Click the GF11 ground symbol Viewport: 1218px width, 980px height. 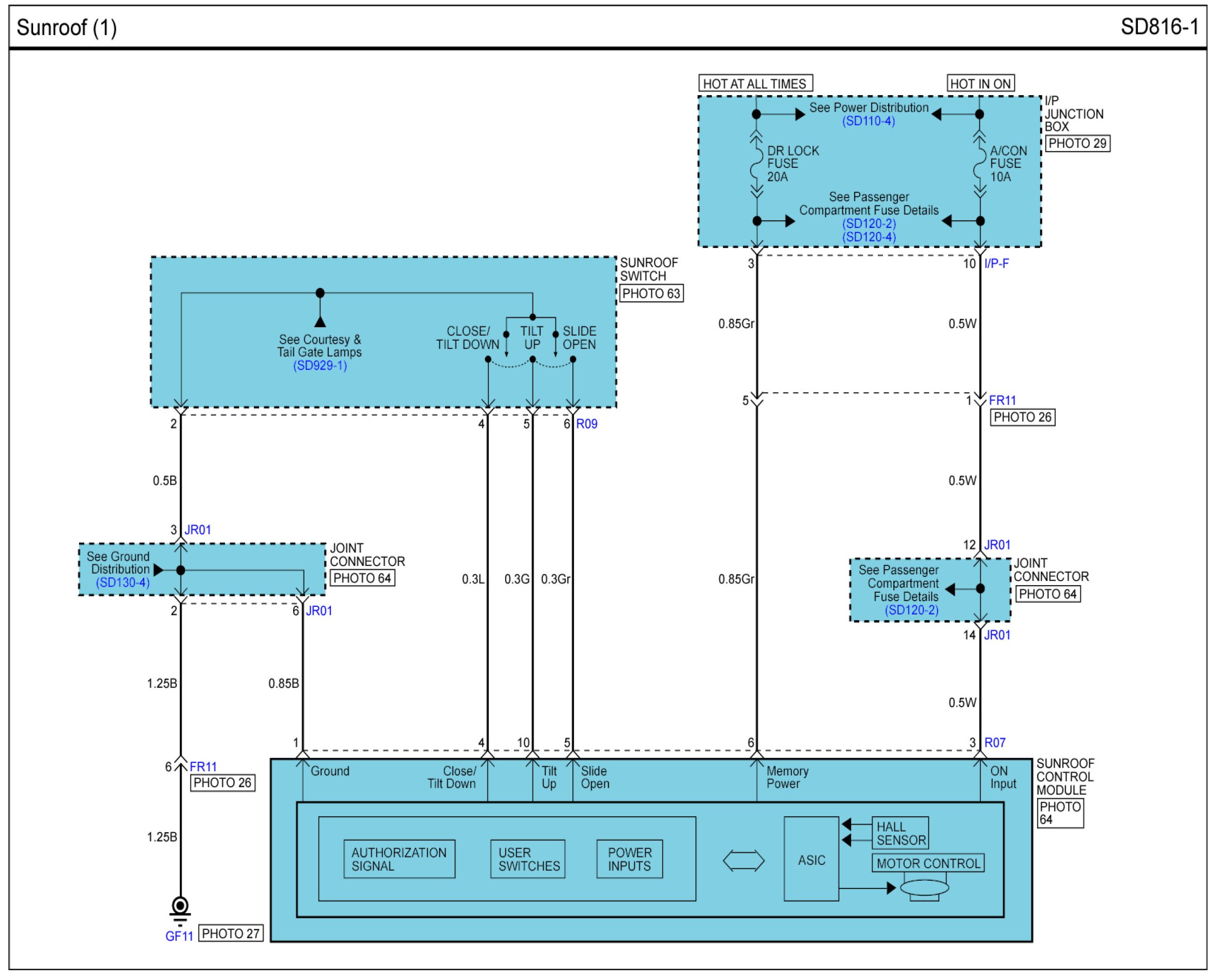(x=180, y=909)
